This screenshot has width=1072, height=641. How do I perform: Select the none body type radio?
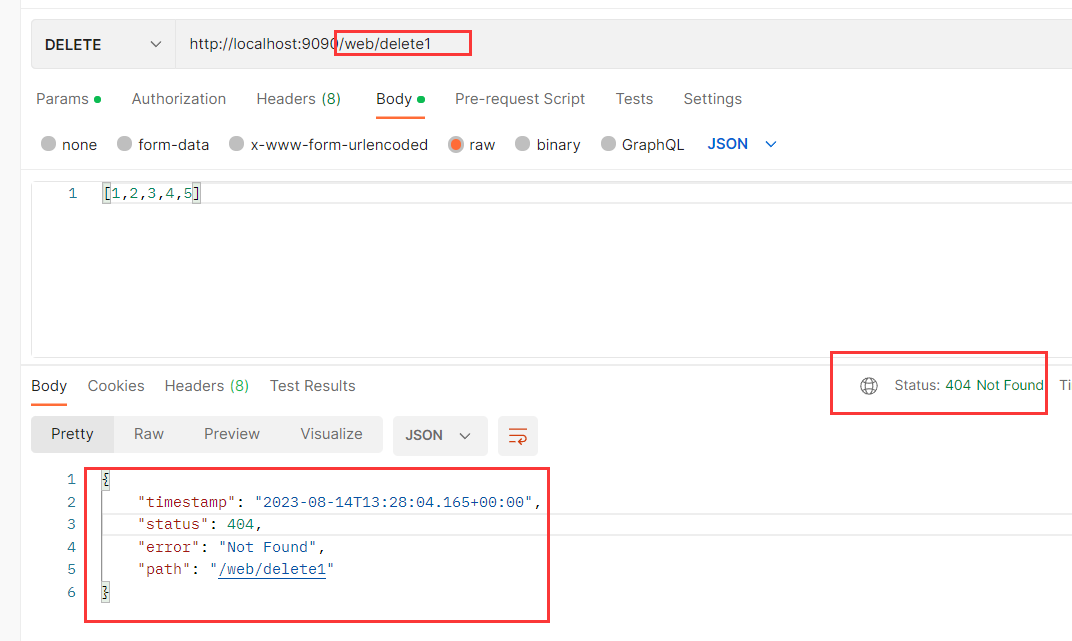click(x=48, y=144)
